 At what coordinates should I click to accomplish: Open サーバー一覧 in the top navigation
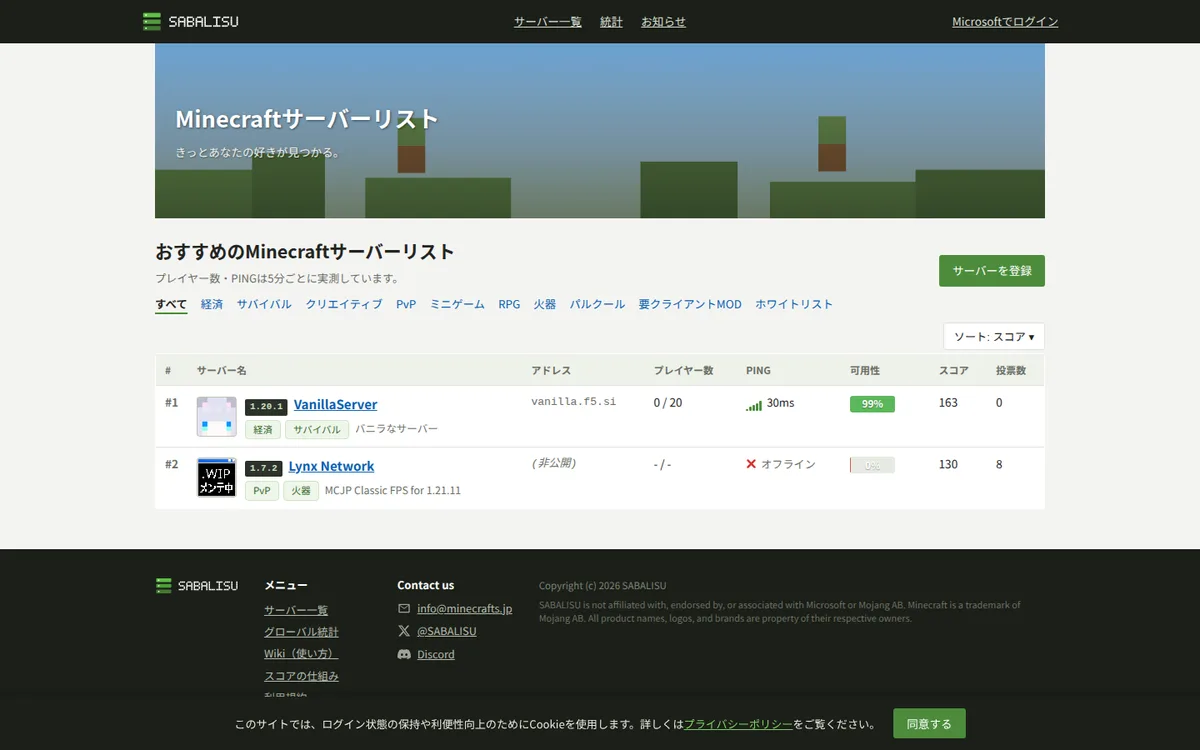pyautogui.click(x=548, y=21)
